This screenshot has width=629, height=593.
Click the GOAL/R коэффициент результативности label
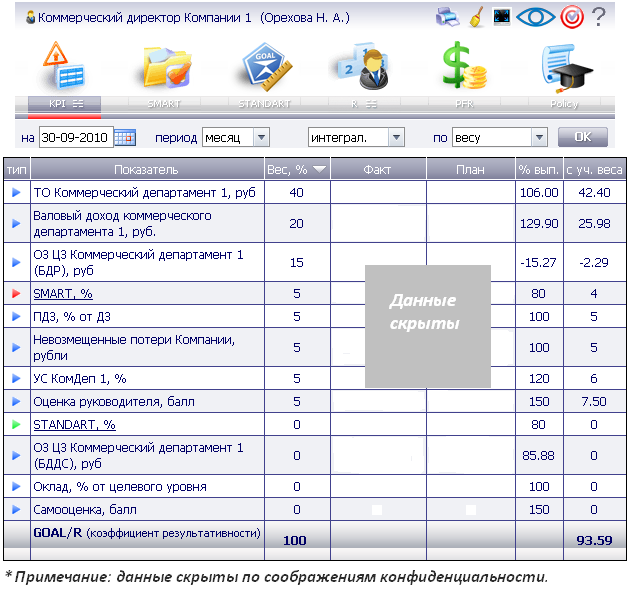[x=147, y=533]
